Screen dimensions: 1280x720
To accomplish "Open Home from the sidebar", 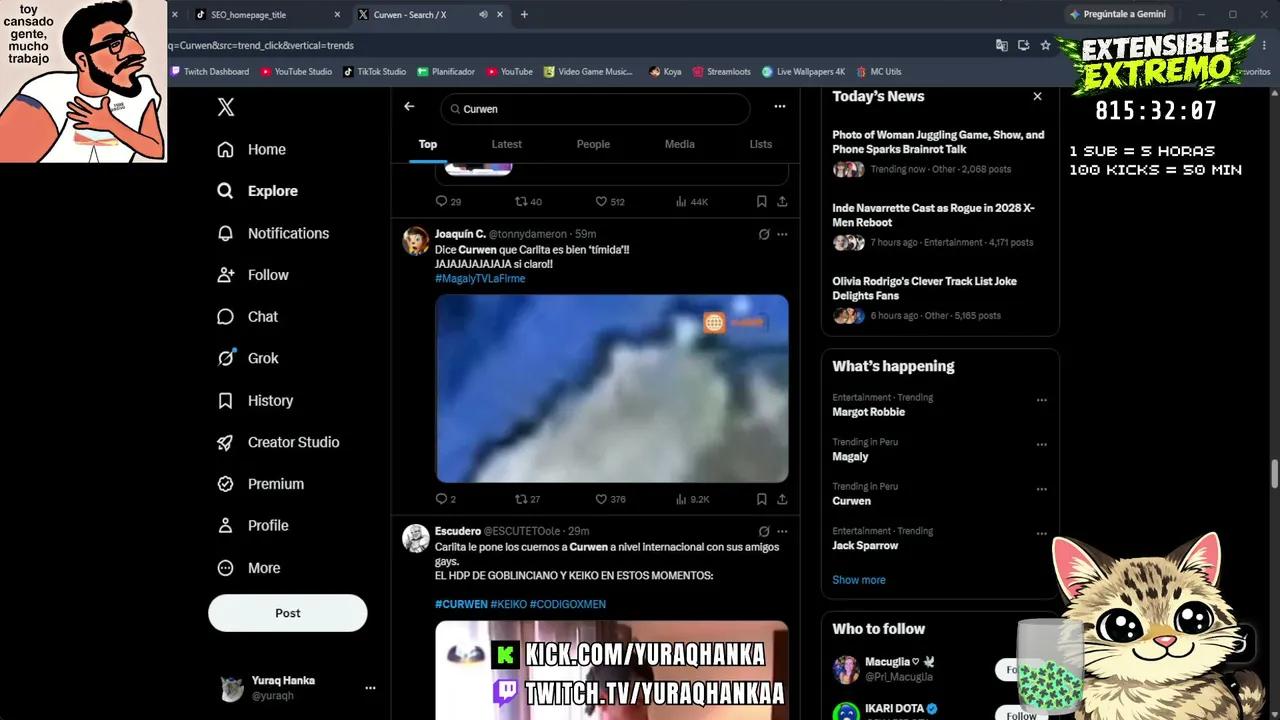I will click(x=252, y=149).
